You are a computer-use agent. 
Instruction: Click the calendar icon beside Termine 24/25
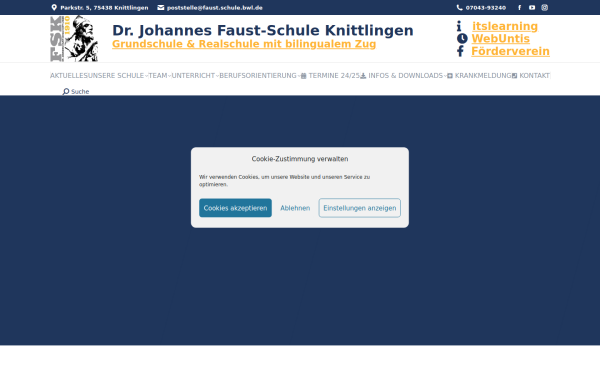[x=303, y=76]
